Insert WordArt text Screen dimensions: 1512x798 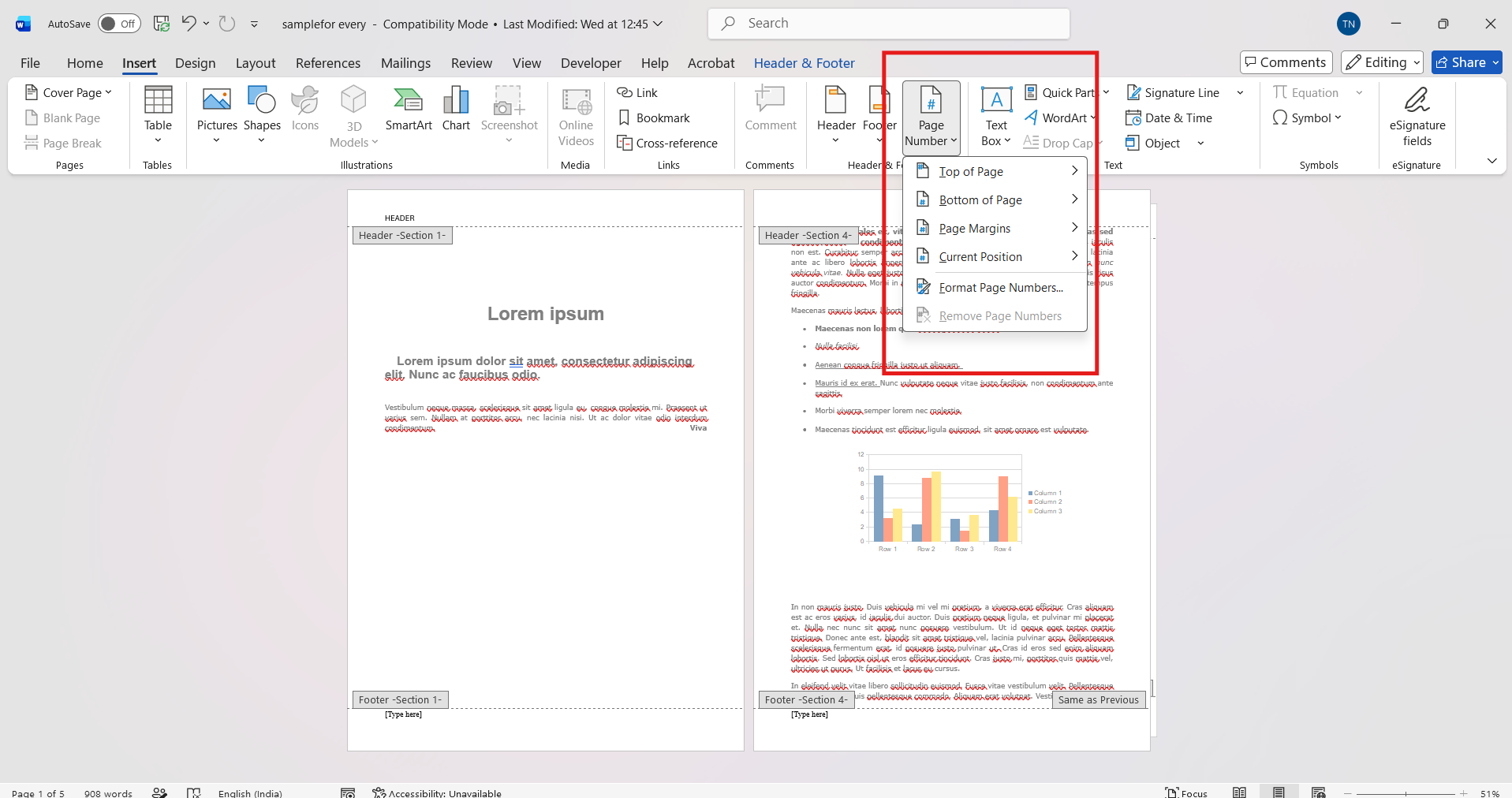[1061, 117]
